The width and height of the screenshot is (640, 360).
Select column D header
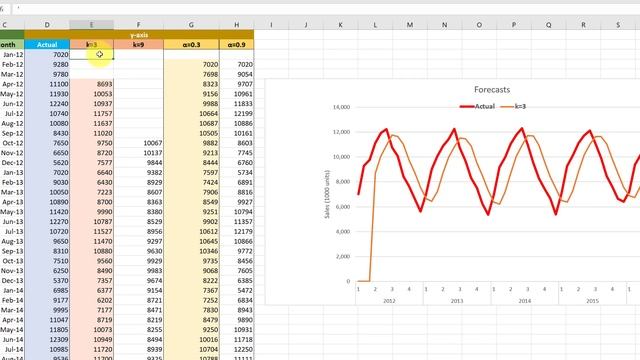(x=47, y=25)
